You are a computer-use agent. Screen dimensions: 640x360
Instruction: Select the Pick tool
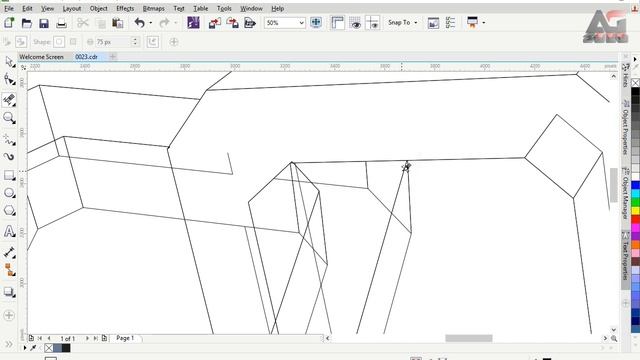9,62
